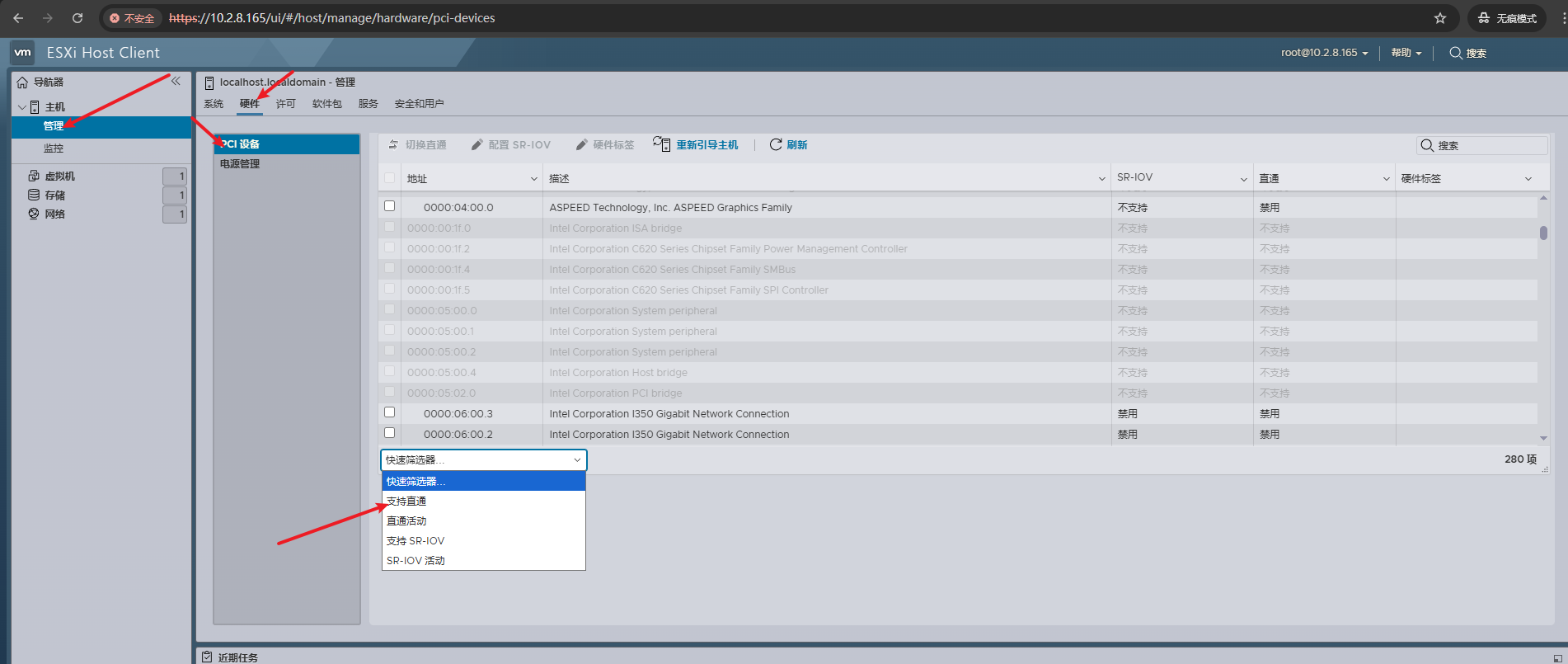The width and height of the screenshot is (1568, 664).
Task: Choose 支持直通 in the filter list
Action: coord(483,501)
